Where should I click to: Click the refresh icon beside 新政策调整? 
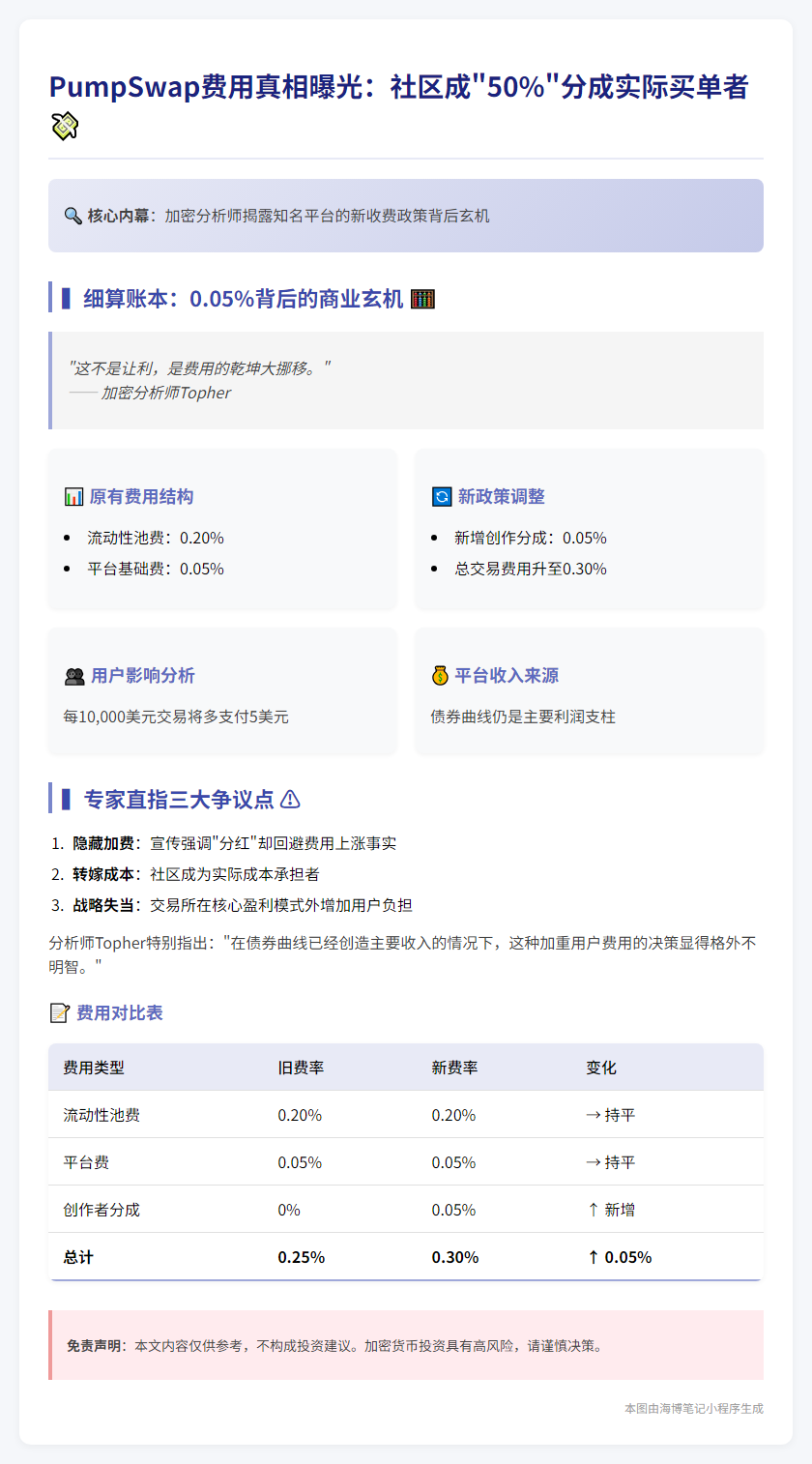441,497
